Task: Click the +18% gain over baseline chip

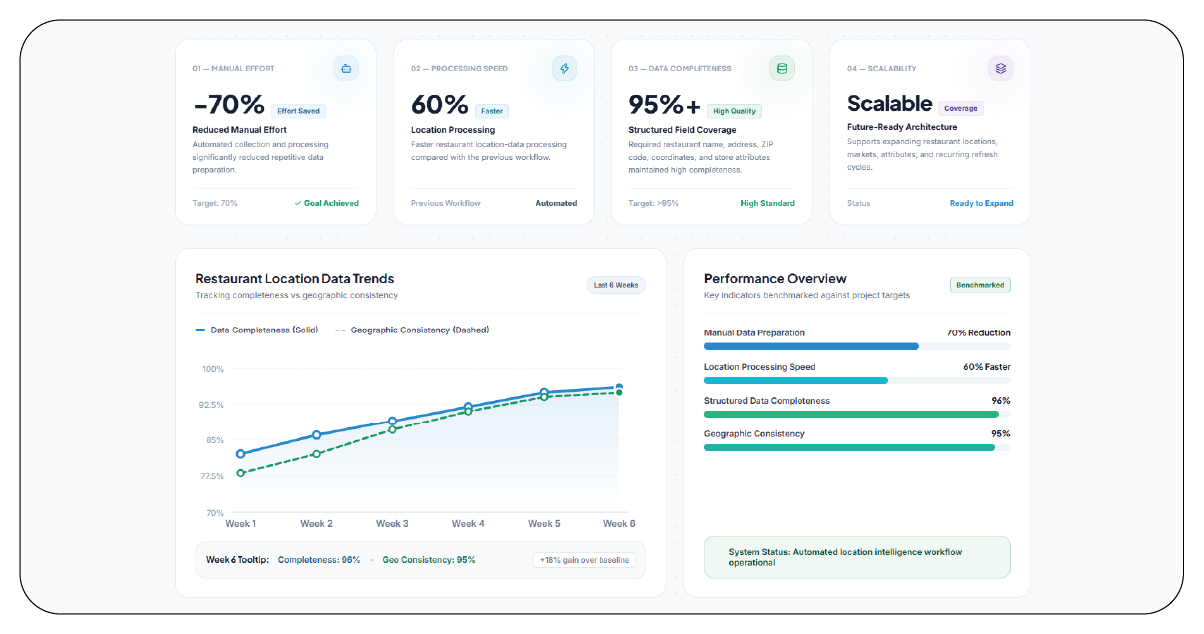Action: 584,560
